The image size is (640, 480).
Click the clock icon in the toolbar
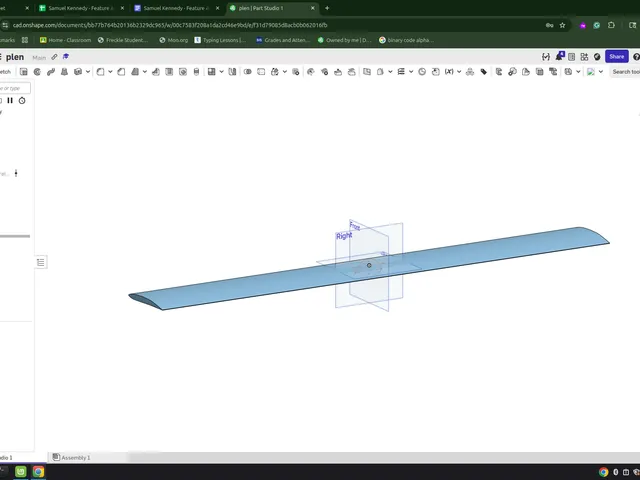[x=422, y=72]
